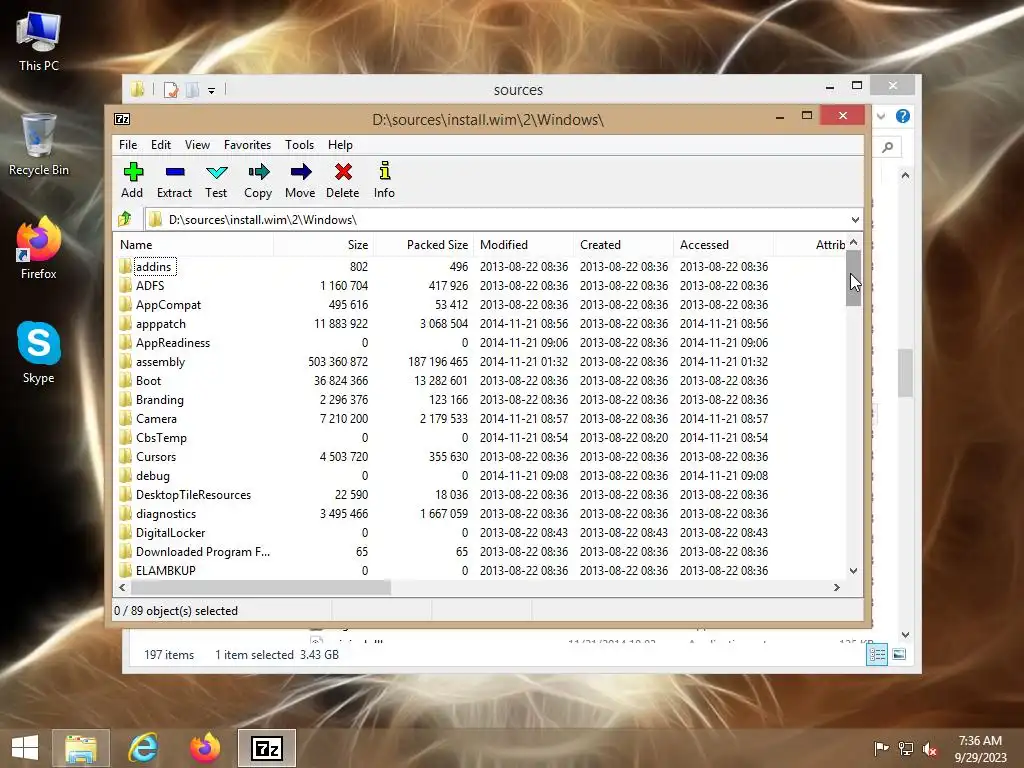
Task: Select the Boot folder
Action: pyautogui.click(x=148, y=380)
